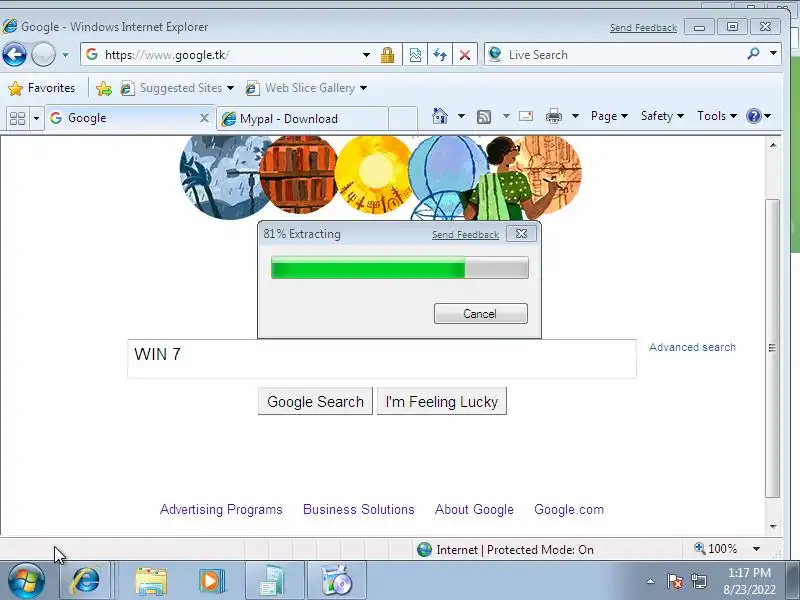Click the Read Mail icon
This screenshot has width=800, height=600.
tap(526, 116)
